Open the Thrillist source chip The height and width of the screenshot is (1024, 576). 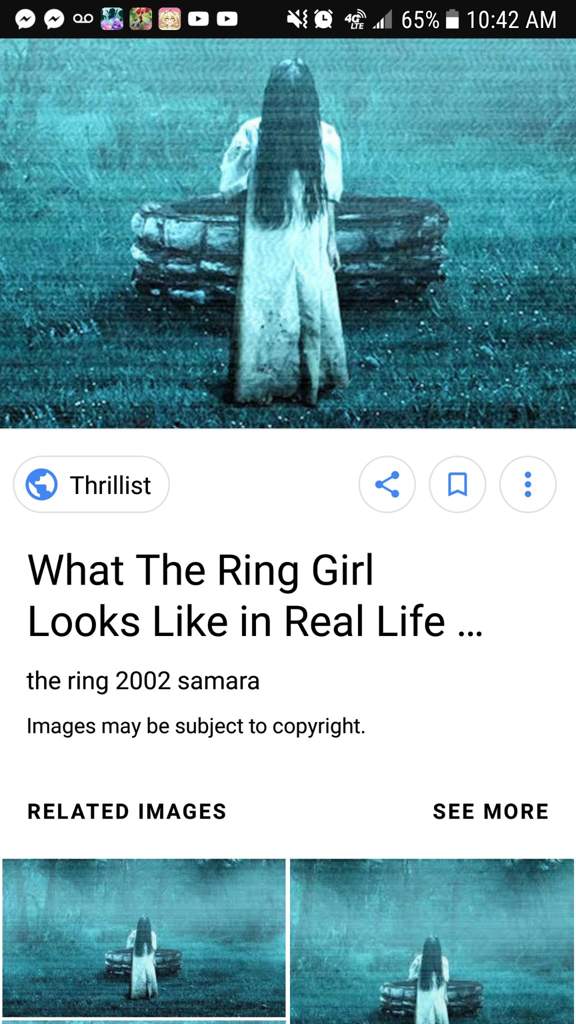(x=91, y=485)
